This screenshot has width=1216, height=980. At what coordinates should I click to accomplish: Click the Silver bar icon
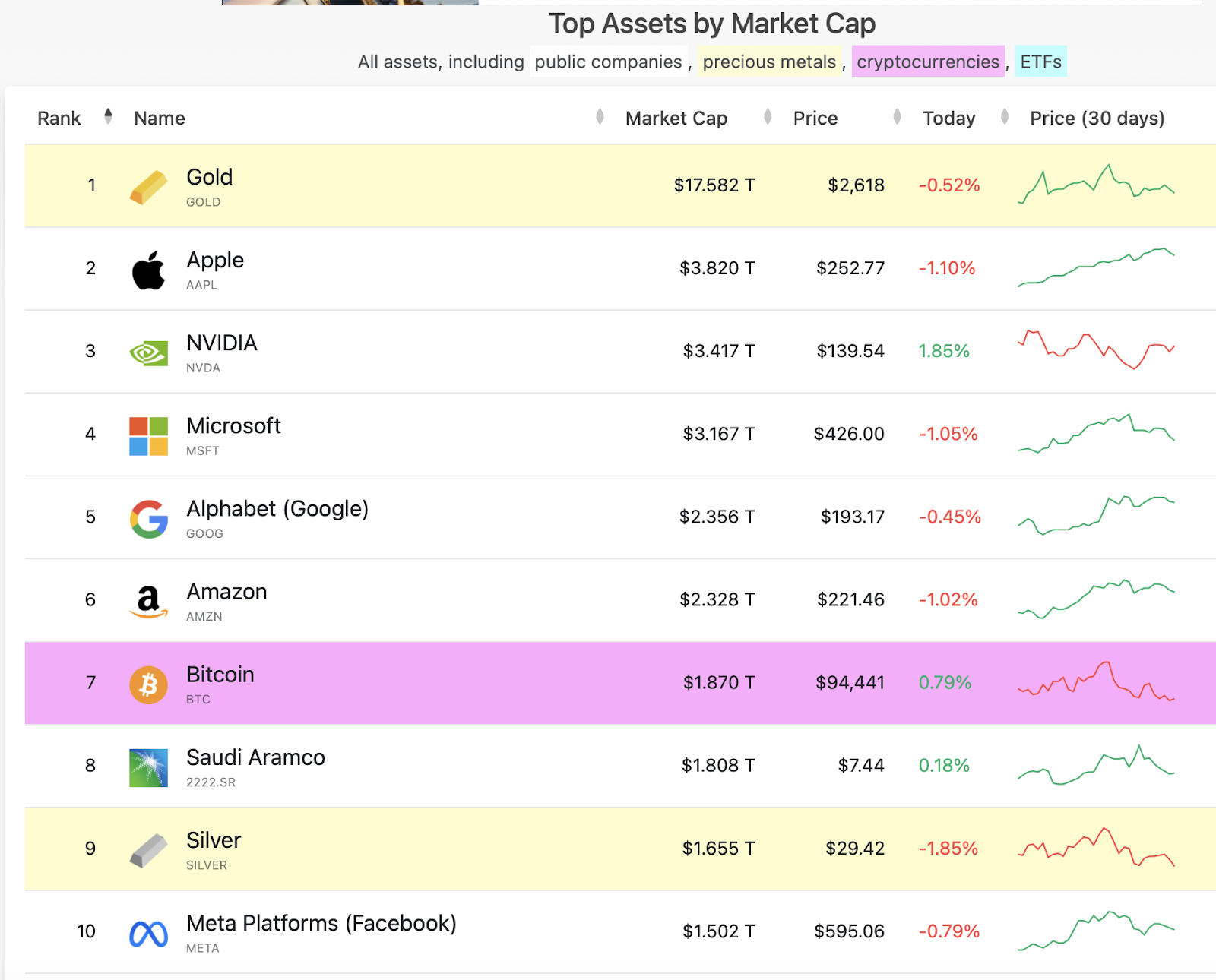click(148, 850)
